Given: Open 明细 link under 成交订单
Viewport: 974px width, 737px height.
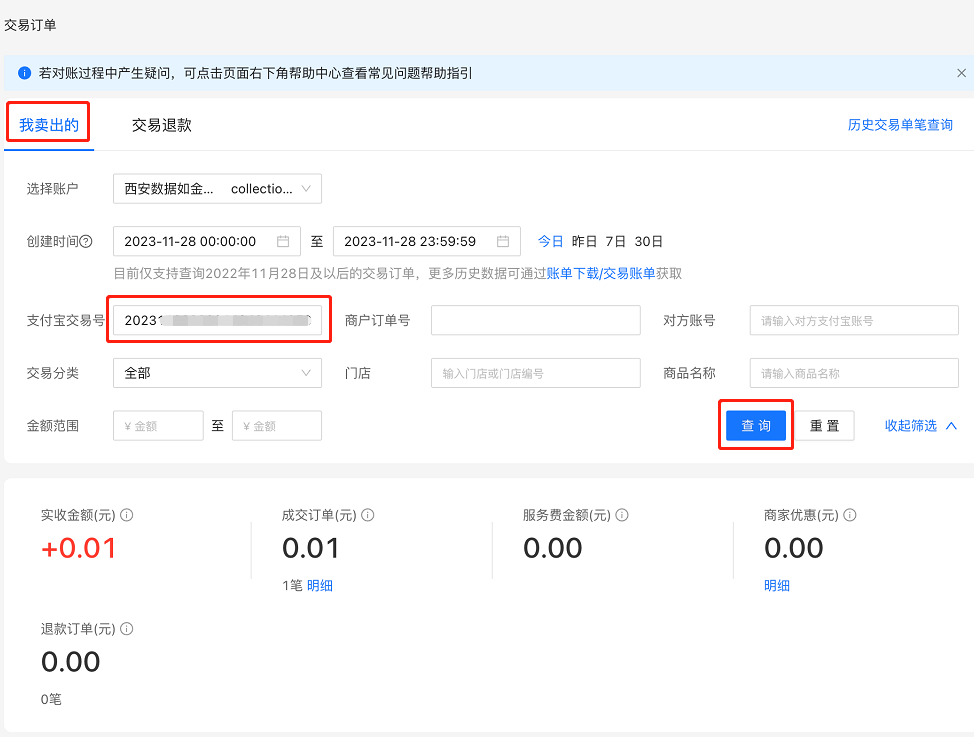Looking at the screenshot, I should tap(320, 585).
